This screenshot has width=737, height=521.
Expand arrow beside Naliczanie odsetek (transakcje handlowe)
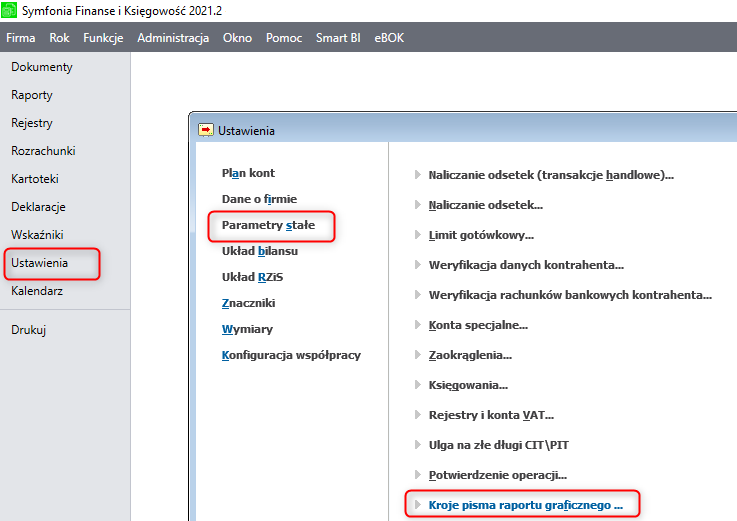pyautogui.click(x=417, y=175)
